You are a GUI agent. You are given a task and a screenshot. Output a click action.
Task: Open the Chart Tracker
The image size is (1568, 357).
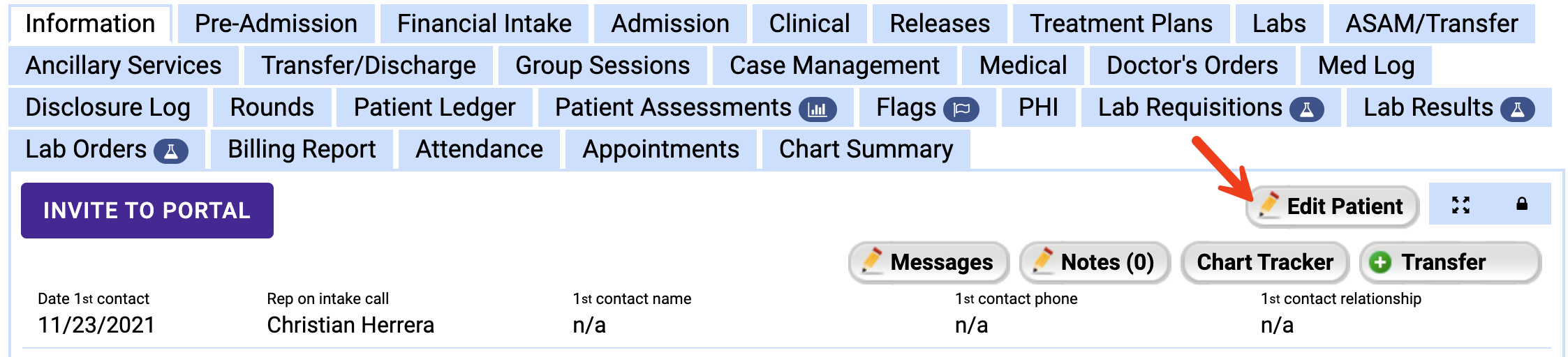pos(1264,262)
